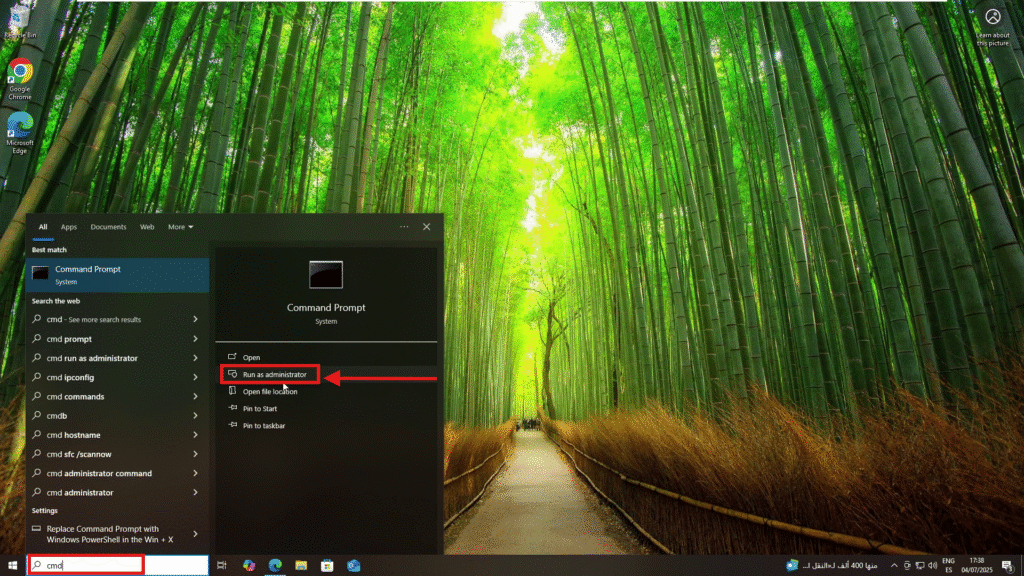Click the magnifier icon in the search box
Image resolution: width=1024 pixels, height=576 pixels.
[x=38, y=565]
